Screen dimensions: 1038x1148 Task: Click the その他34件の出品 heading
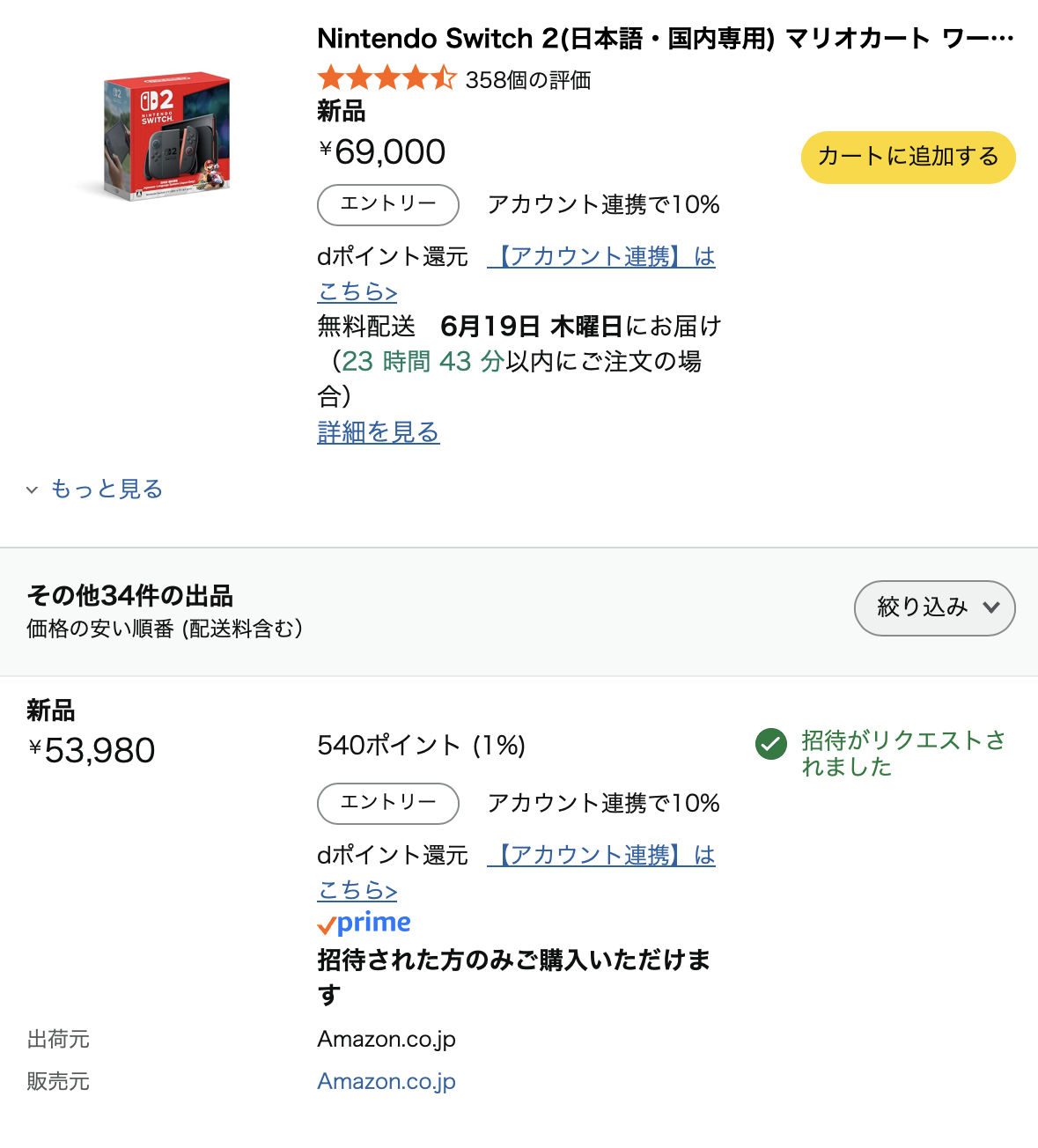click(x=130, y=596)
